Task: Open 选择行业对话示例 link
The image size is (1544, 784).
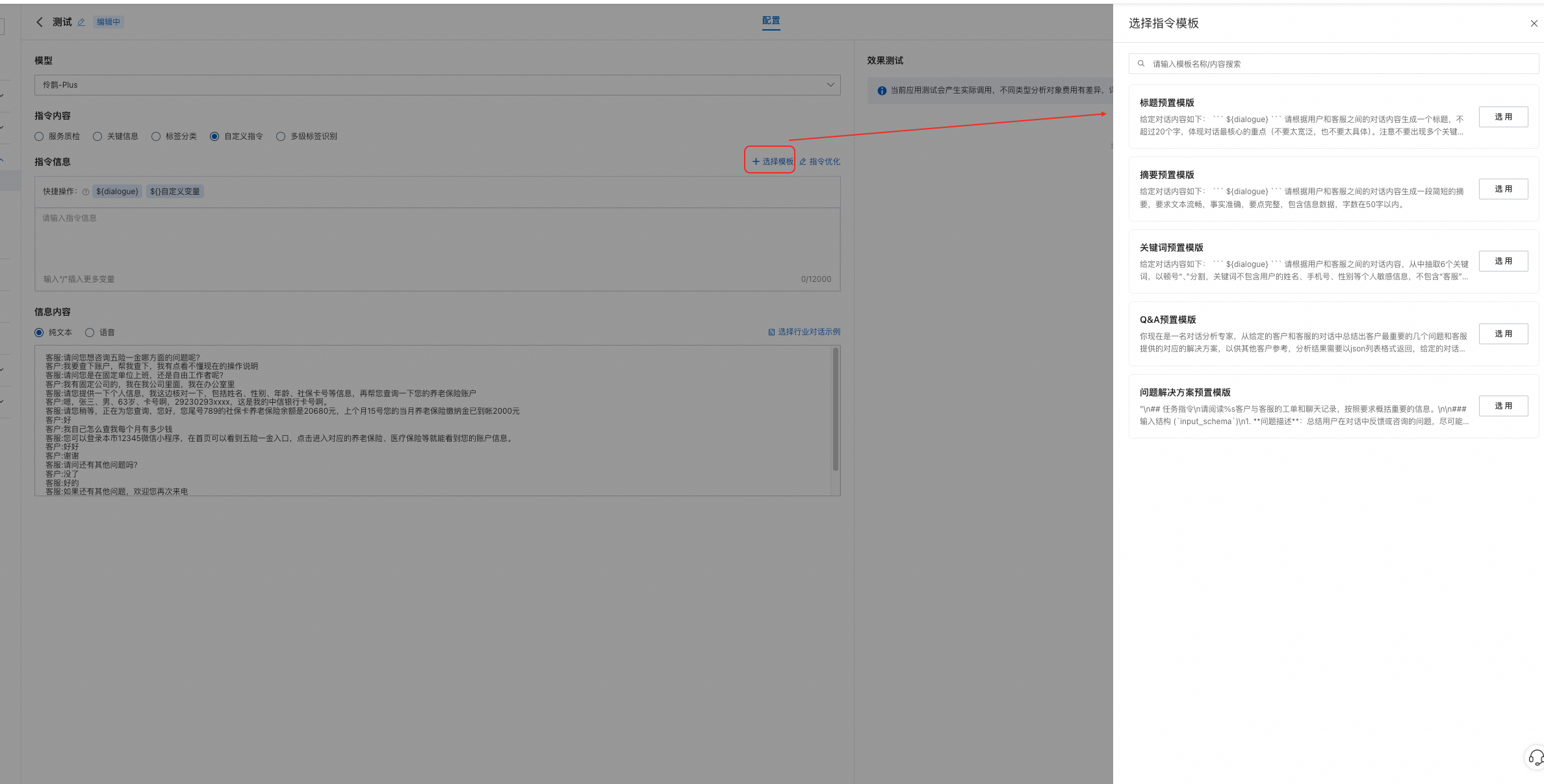Action: click(804, 332)
